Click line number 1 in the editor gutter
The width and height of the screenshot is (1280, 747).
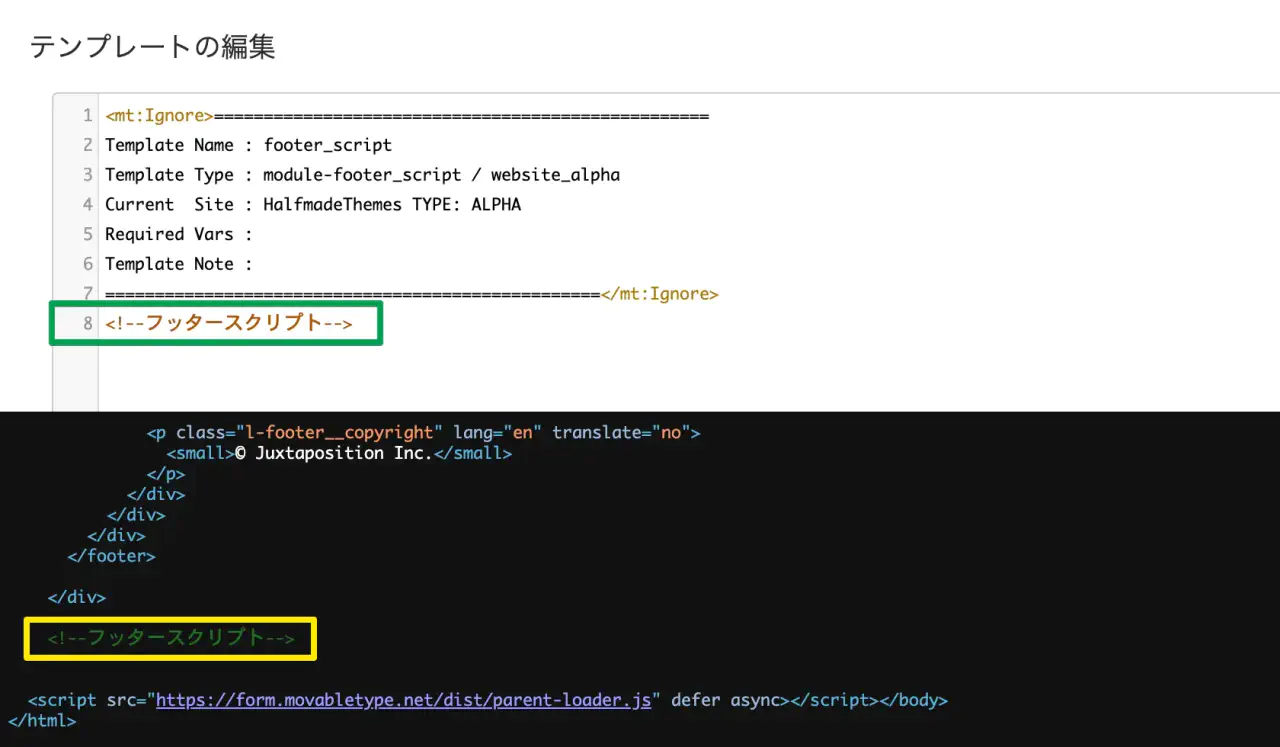pyautogui.click(x=88, y=116)
